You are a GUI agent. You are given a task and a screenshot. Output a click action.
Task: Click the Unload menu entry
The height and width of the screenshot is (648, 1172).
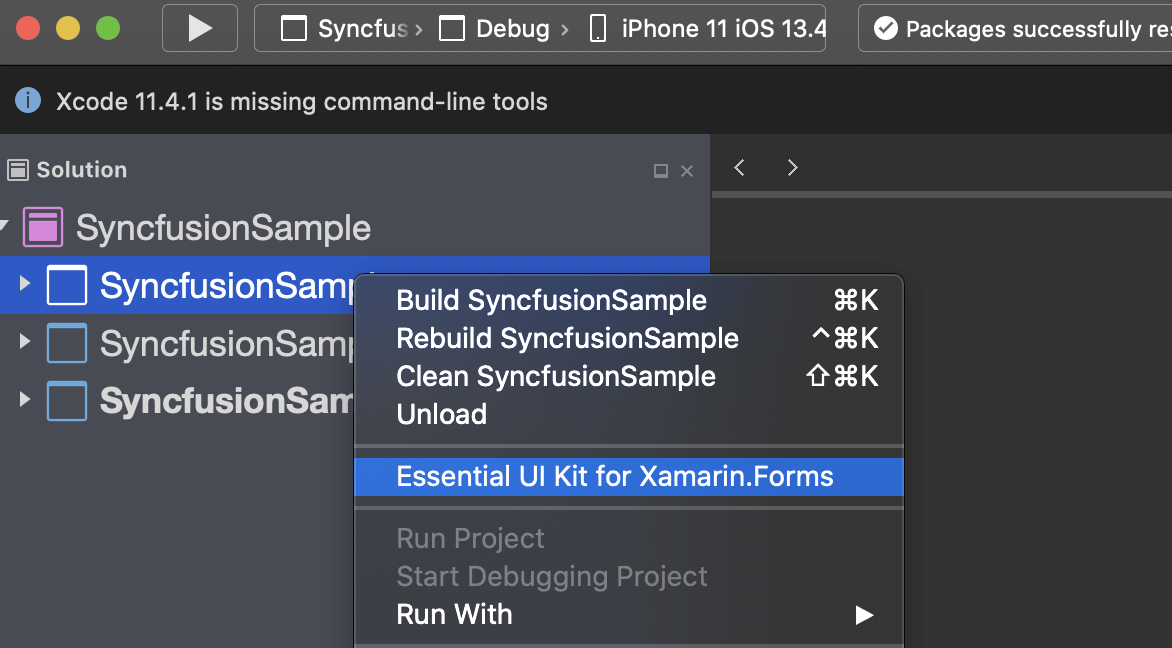pyautogui.click(x=441, y=414)
